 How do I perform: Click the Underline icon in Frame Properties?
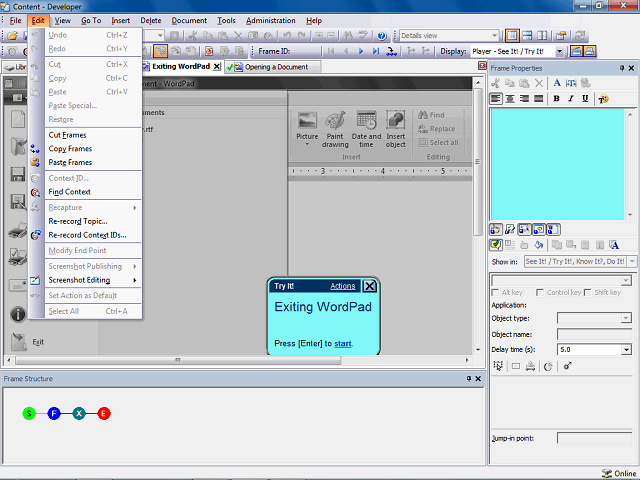click(x=585, y=98)
